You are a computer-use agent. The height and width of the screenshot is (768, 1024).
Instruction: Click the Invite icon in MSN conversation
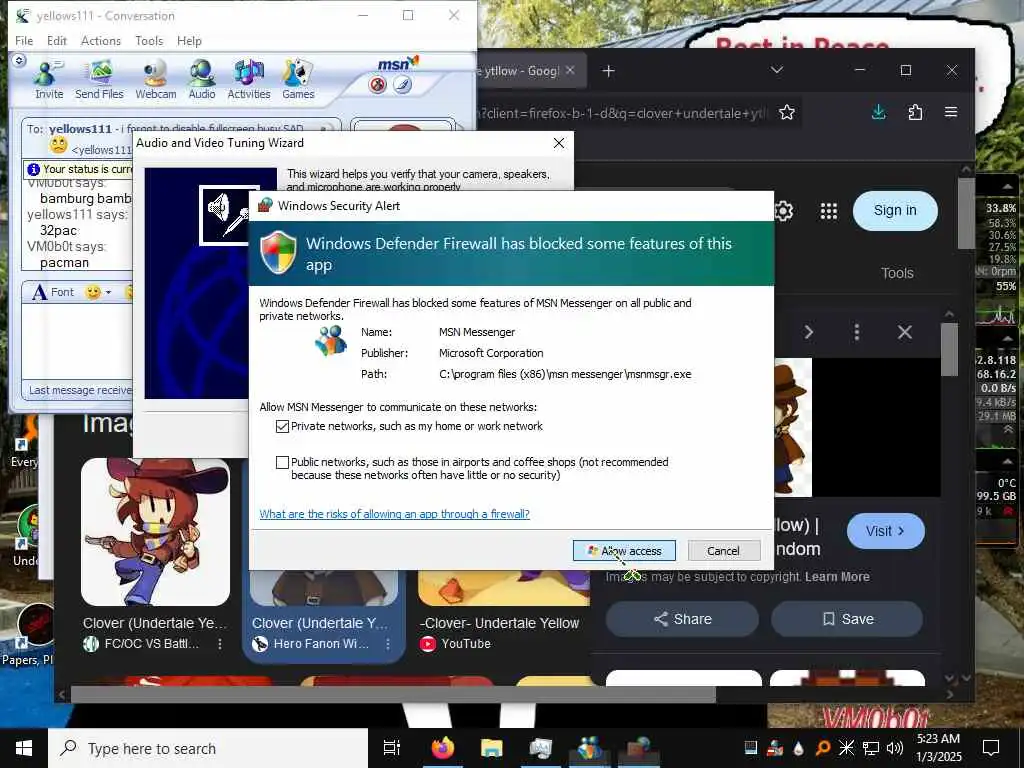[48, 80]
